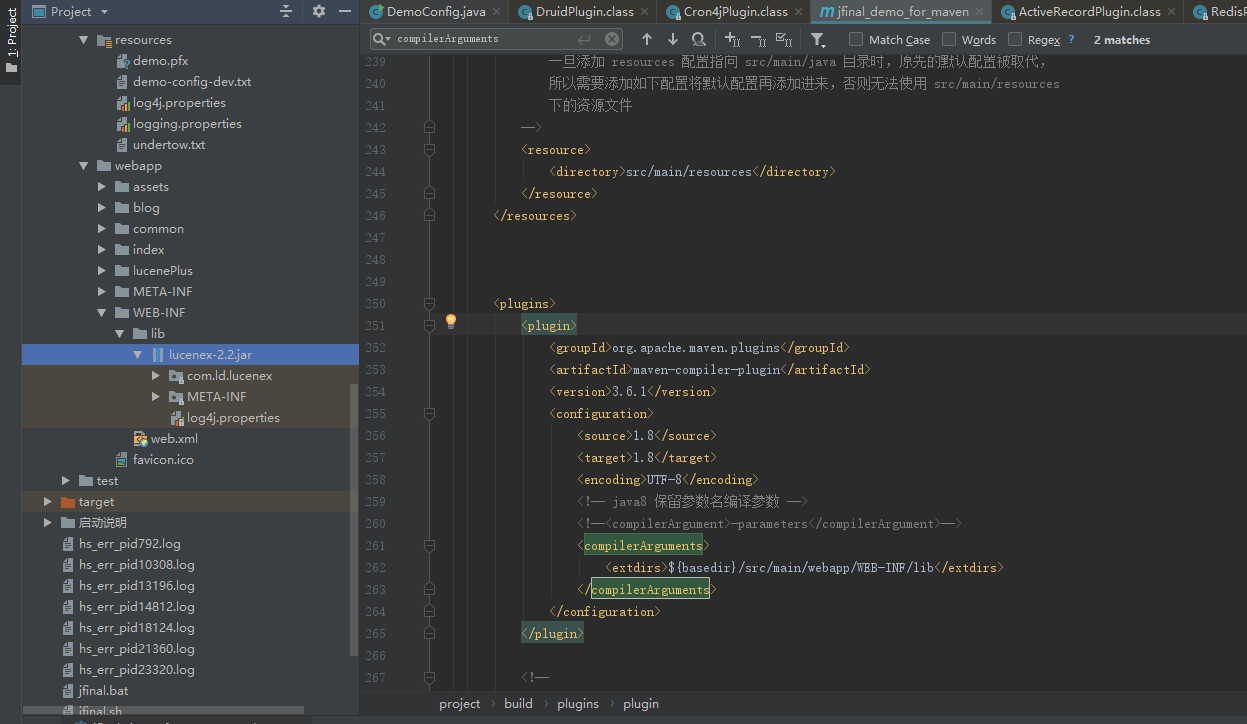Click the 'plugins' breadcrumb

pyautogui.click(x=578, y=704)
